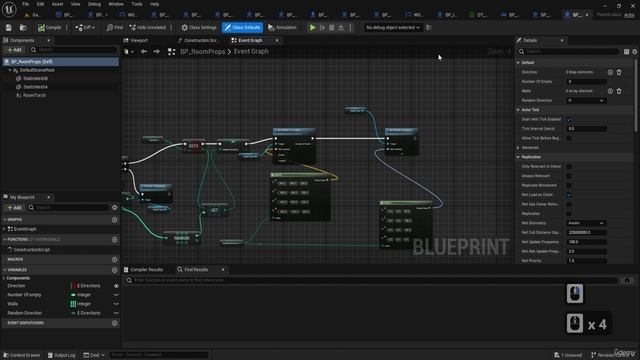Viewport: 640px width, 360px height.
Task: Open the Compile options kebab menu
Action: 67,27
